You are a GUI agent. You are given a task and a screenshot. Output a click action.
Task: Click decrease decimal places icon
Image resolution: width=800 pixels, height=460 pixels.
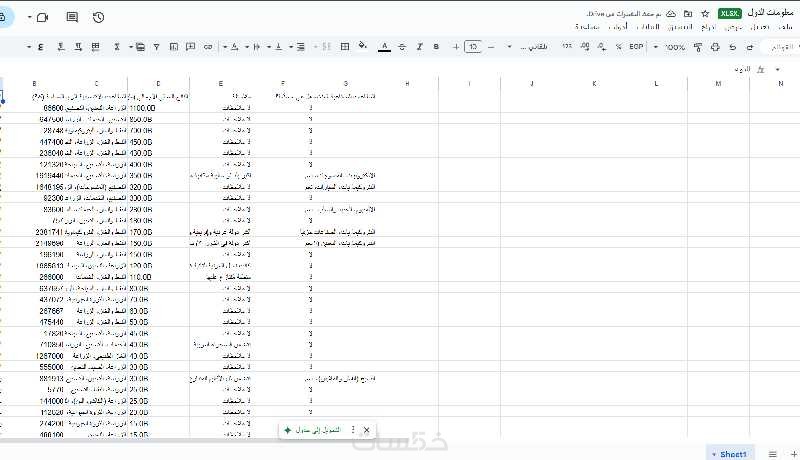pos(602,47)
